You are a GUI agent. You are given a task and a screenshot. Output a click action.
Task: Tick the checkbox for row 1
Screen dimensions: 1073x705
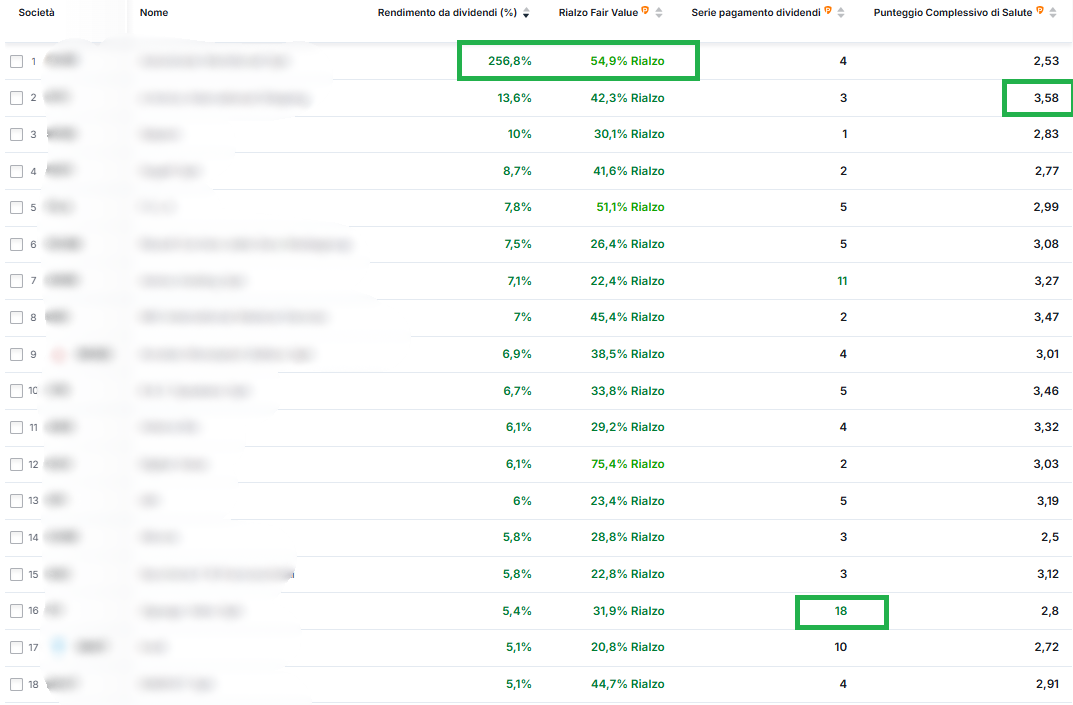(16, 62)
